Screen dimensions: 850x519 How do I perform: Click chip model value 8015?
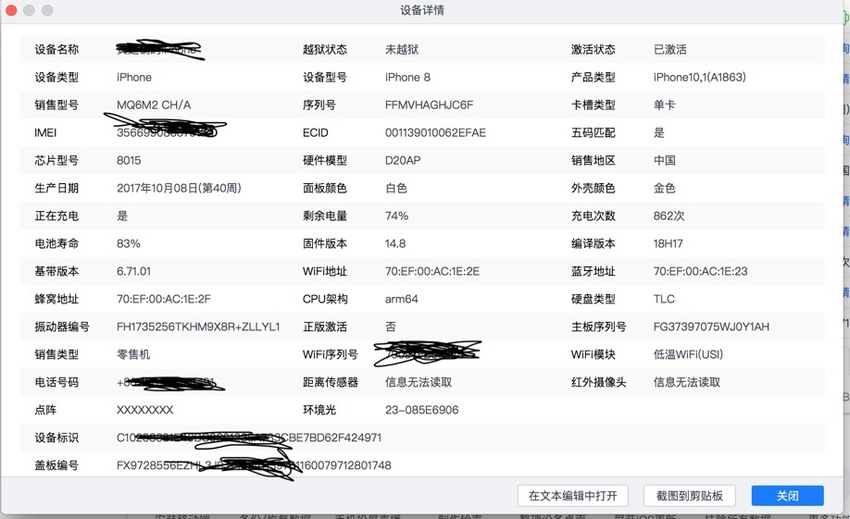coord(128,160)
